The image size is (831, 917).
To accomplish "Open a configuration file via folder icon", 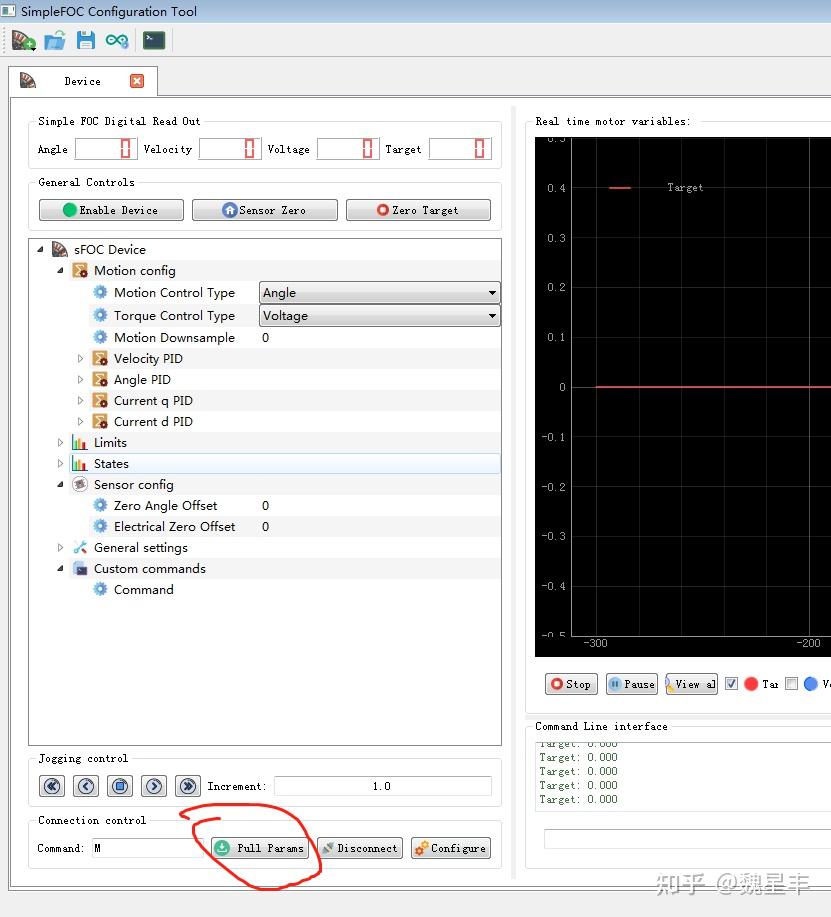I will point(55,40).
